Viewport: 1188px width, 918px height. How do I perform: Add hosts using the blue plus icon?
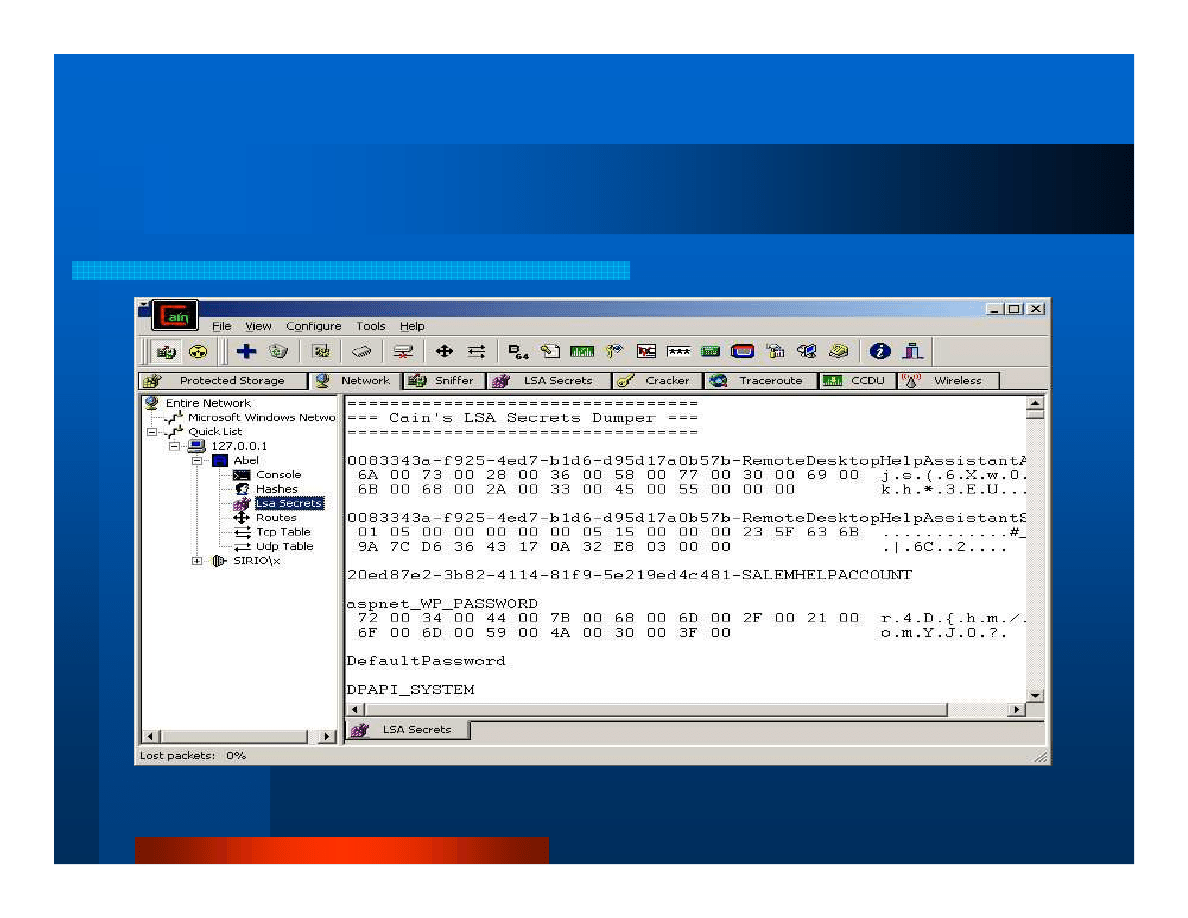point(245,351)
